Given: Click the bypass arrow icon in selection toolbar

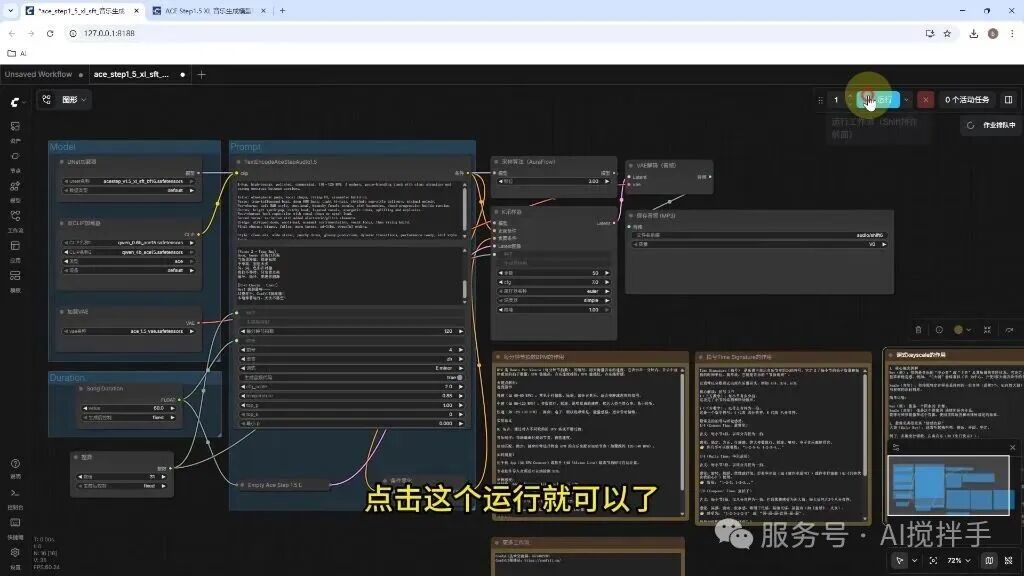Looking at the screenshot, I should click(1009, 330).
